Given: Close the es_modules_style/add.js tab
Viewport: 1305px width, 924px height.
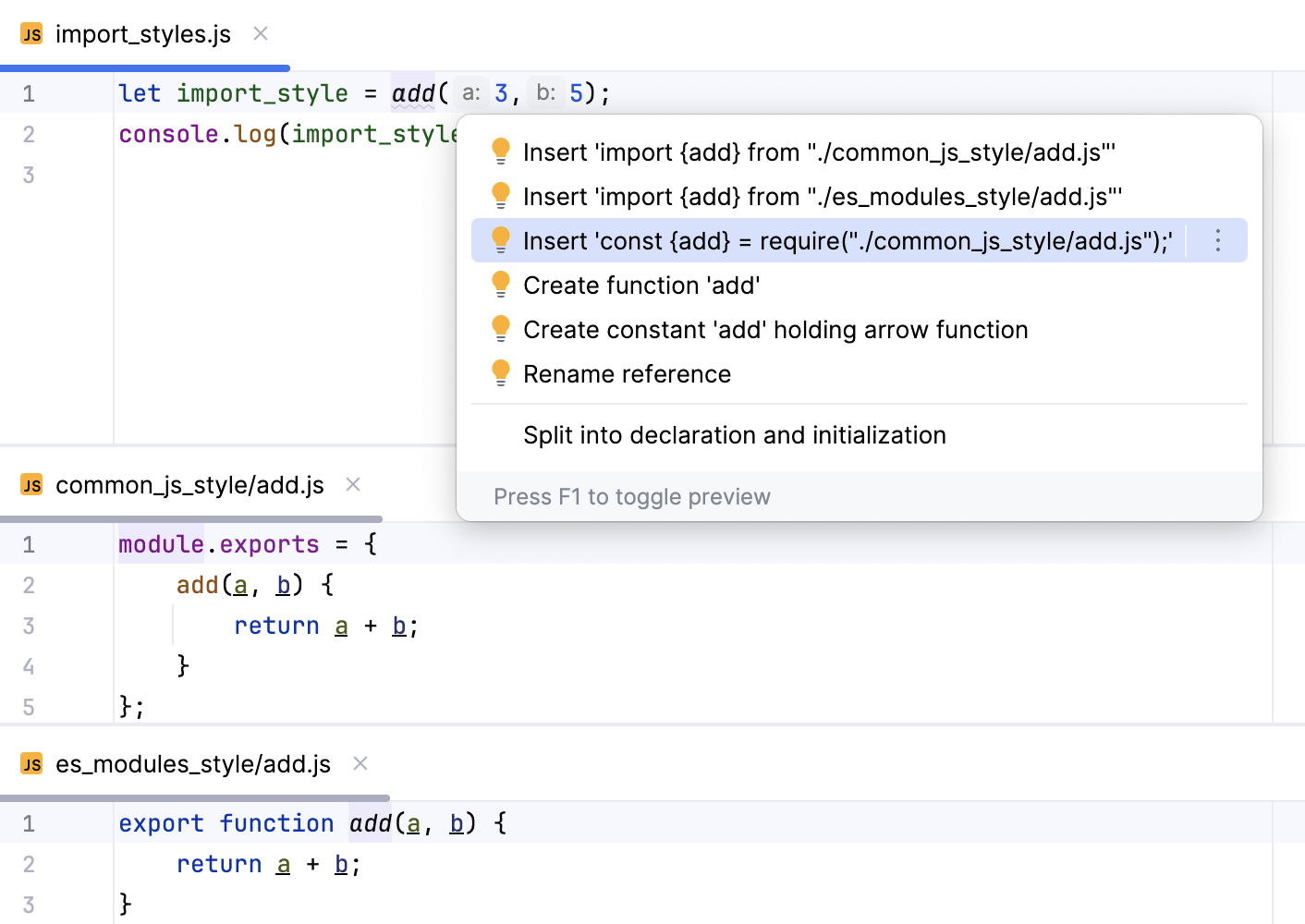Looking at the screenshot, I should (360, 763).
